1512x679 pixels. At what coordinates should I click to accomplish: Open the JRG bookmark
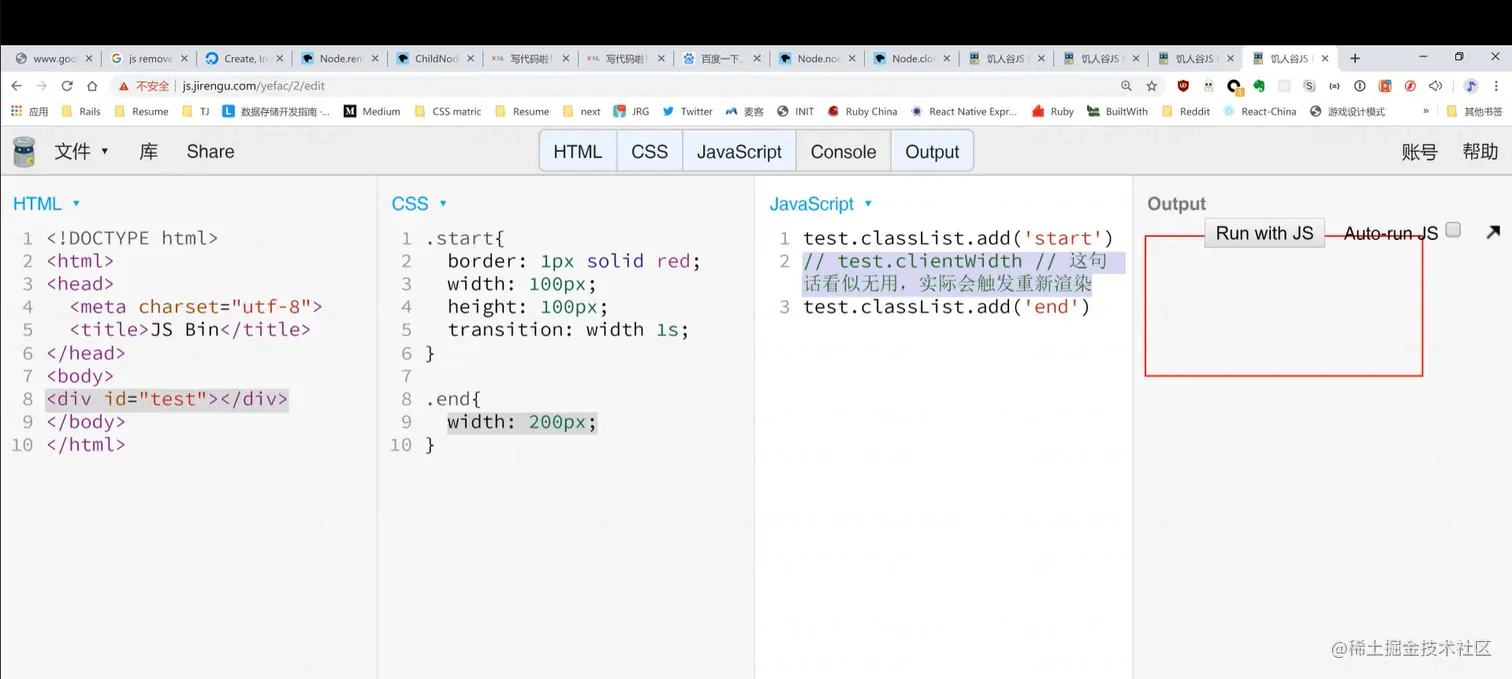click(631, 112)
